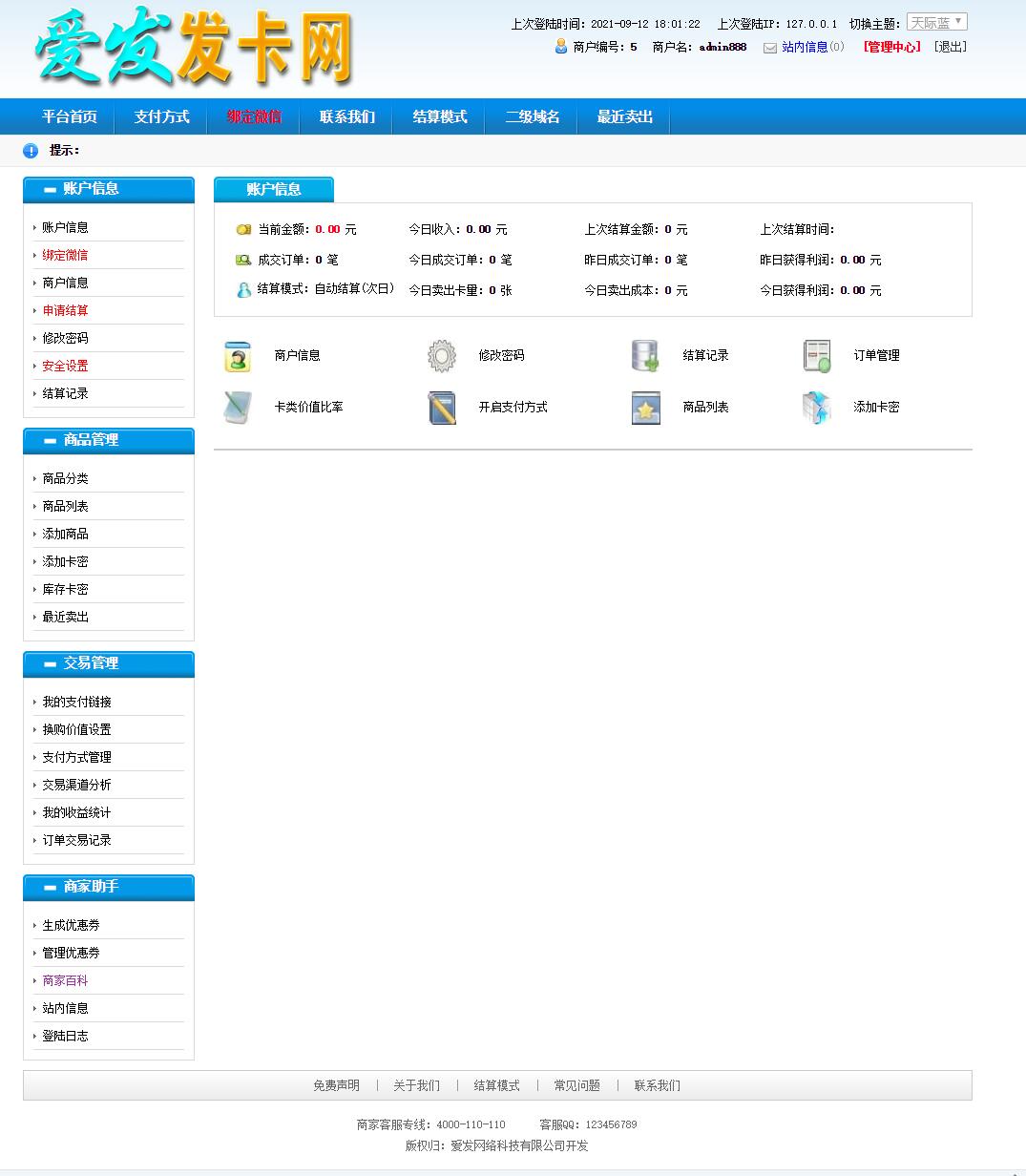Open the 管理中心 link

click(891, 47)
